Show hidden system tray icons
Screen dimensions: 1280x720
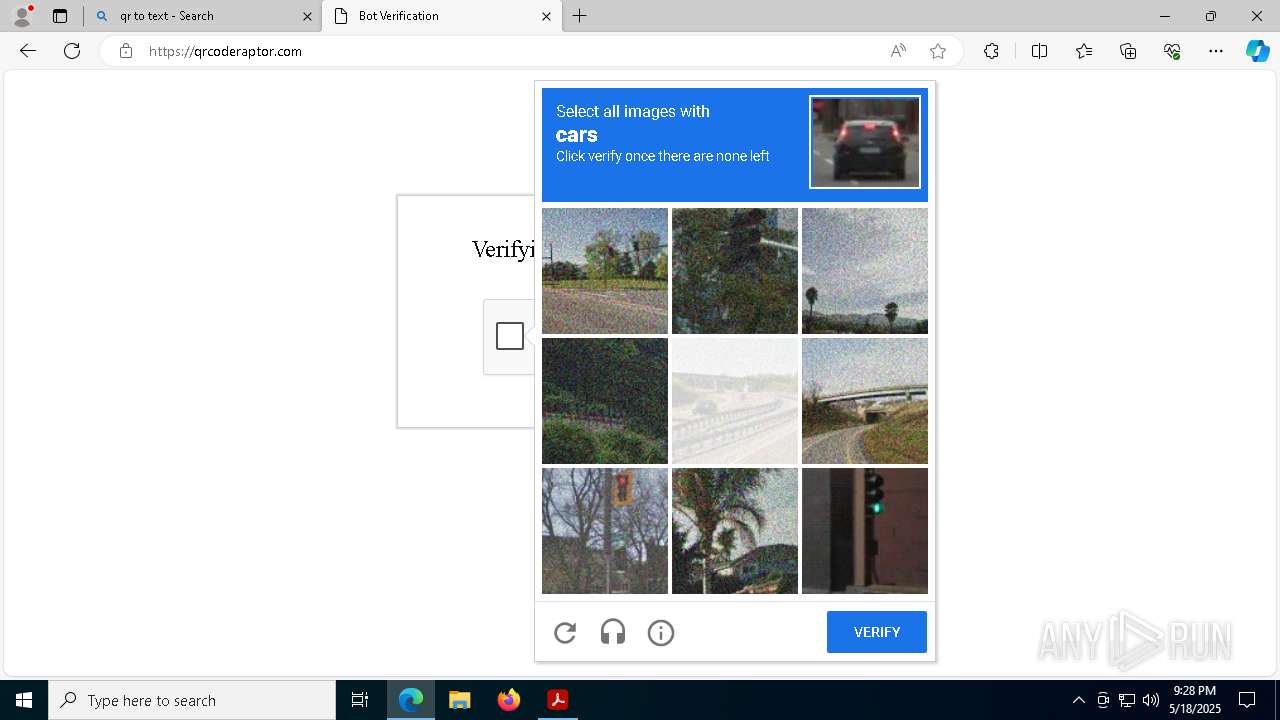1078,700
